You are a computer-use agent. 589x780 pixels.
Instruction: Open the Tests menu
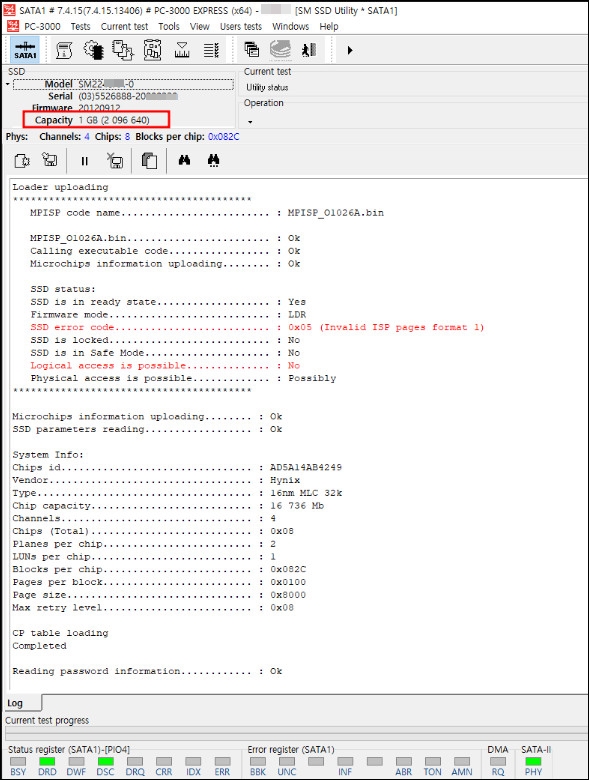[x=80, y=26]
